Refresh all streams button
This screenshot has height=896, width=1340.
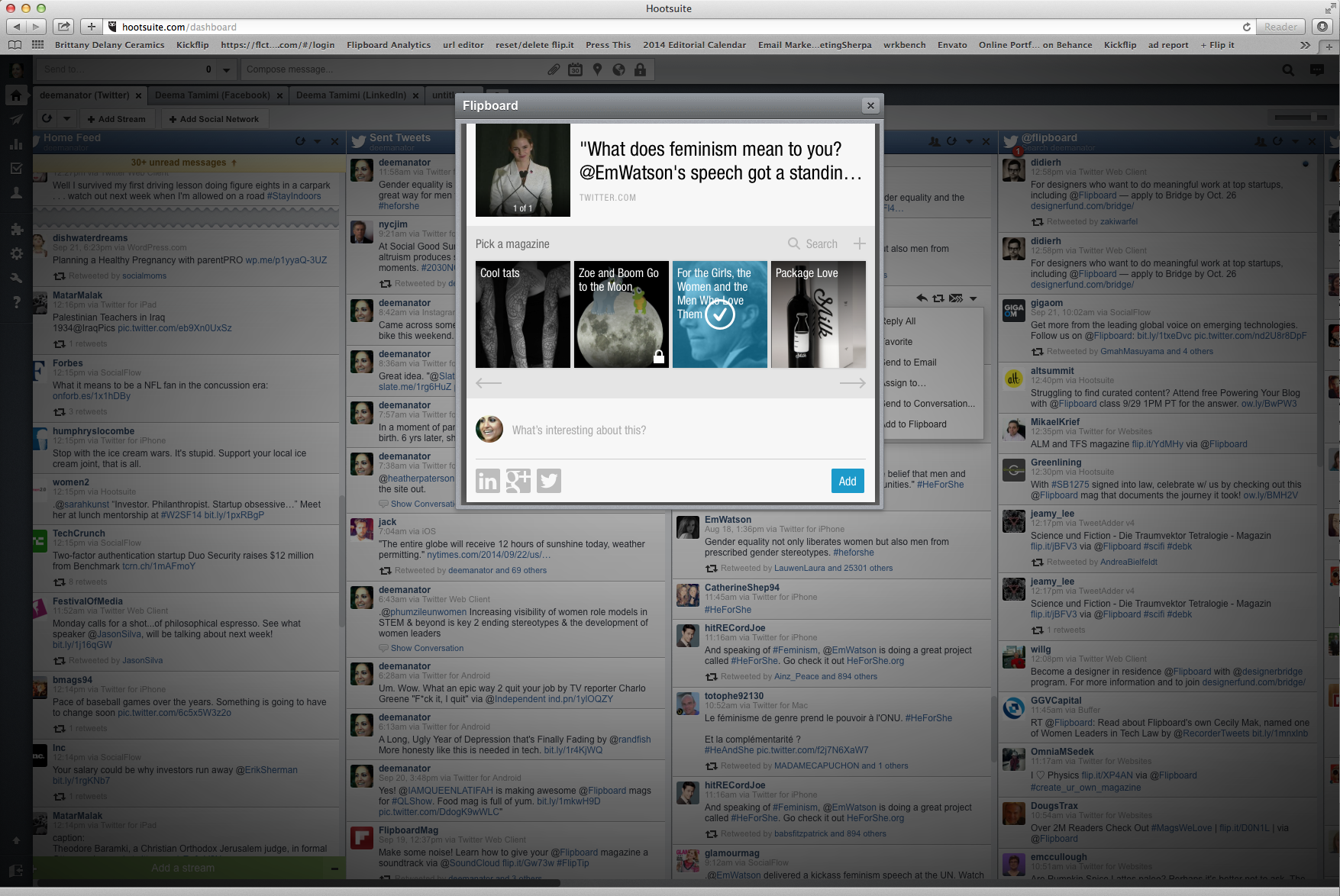click(x=47, y=118)
